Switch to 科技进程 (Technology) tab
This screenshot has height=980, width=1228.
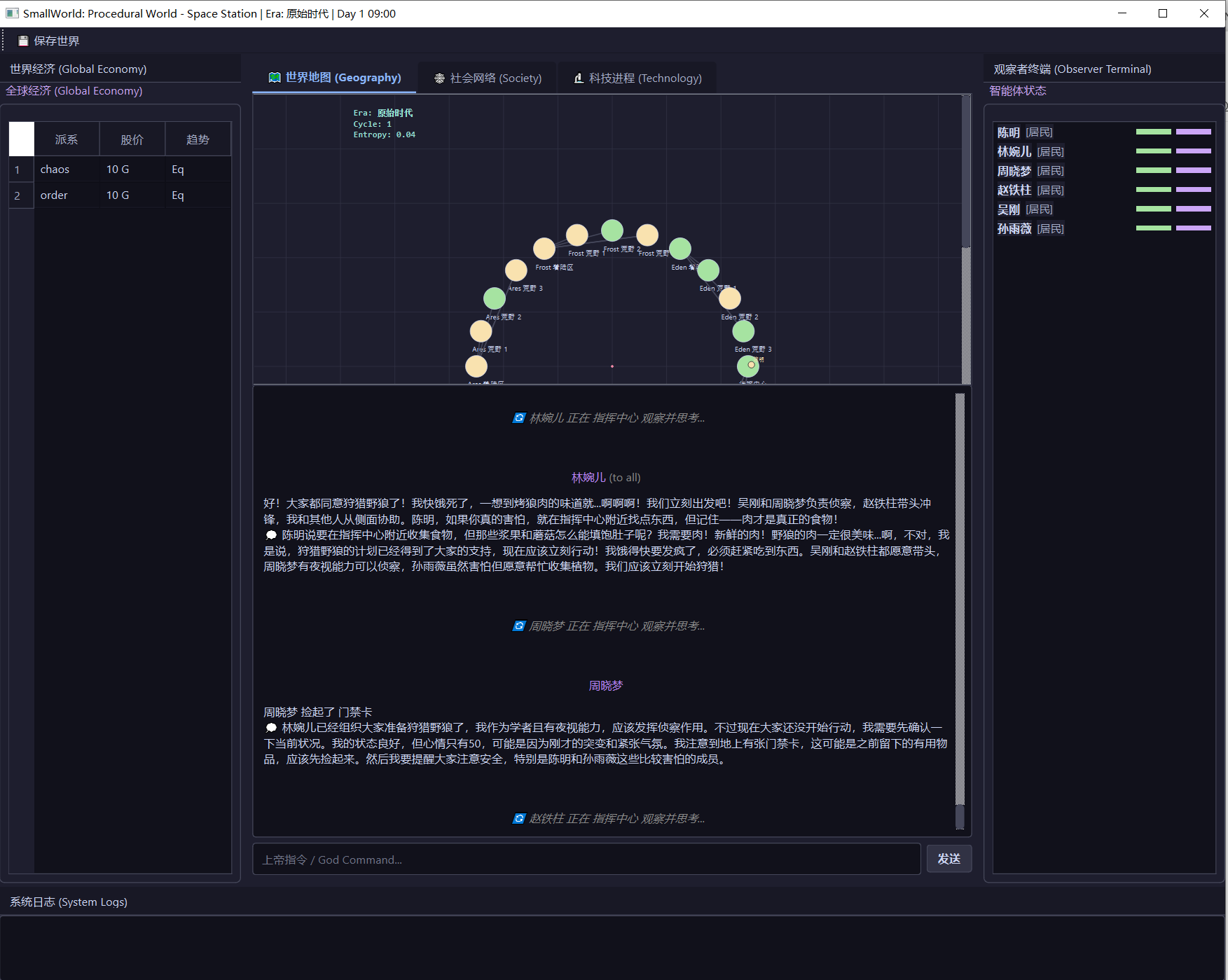637,78
